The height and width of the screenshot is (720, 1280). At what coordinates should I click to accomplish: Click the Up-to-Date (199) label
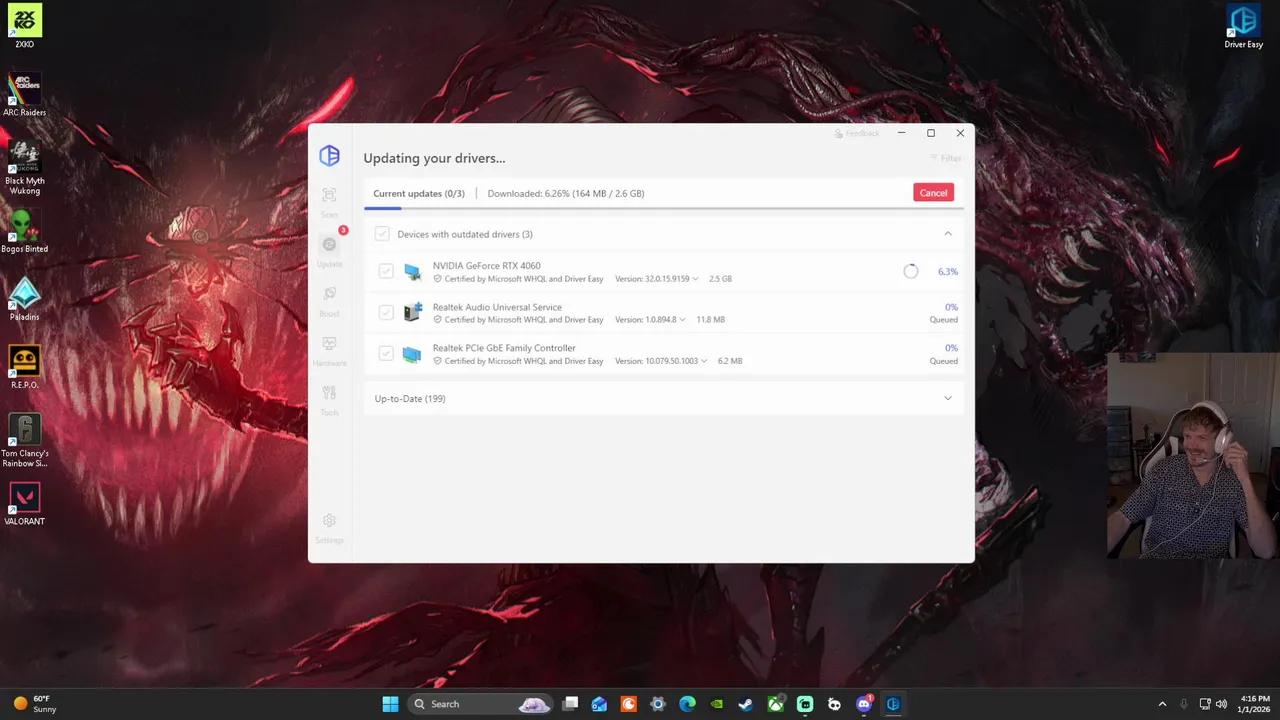point(410,399)
